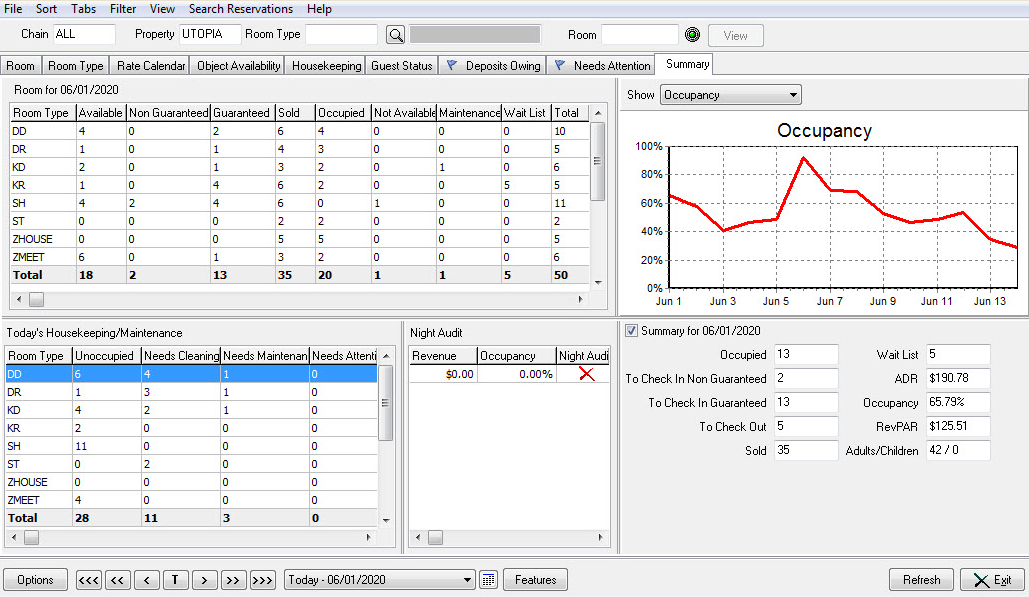Open the calendar picker icon beside date

pos(488,580)
